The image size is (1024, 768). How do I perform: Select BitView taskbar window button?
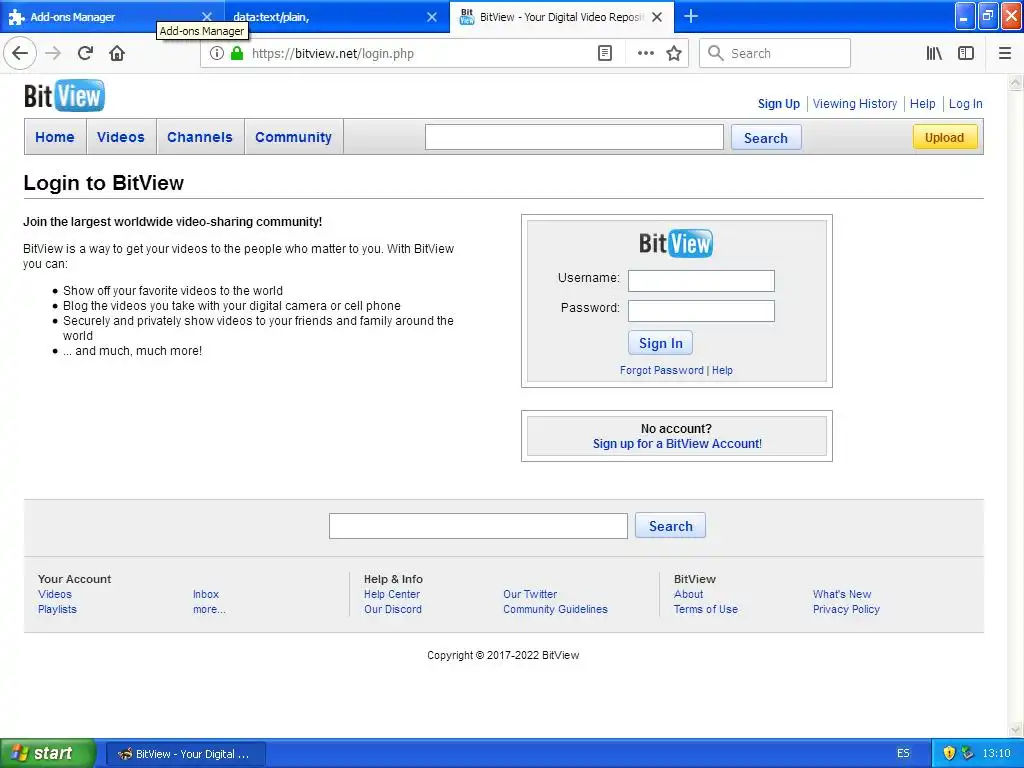tap(186, 754)
